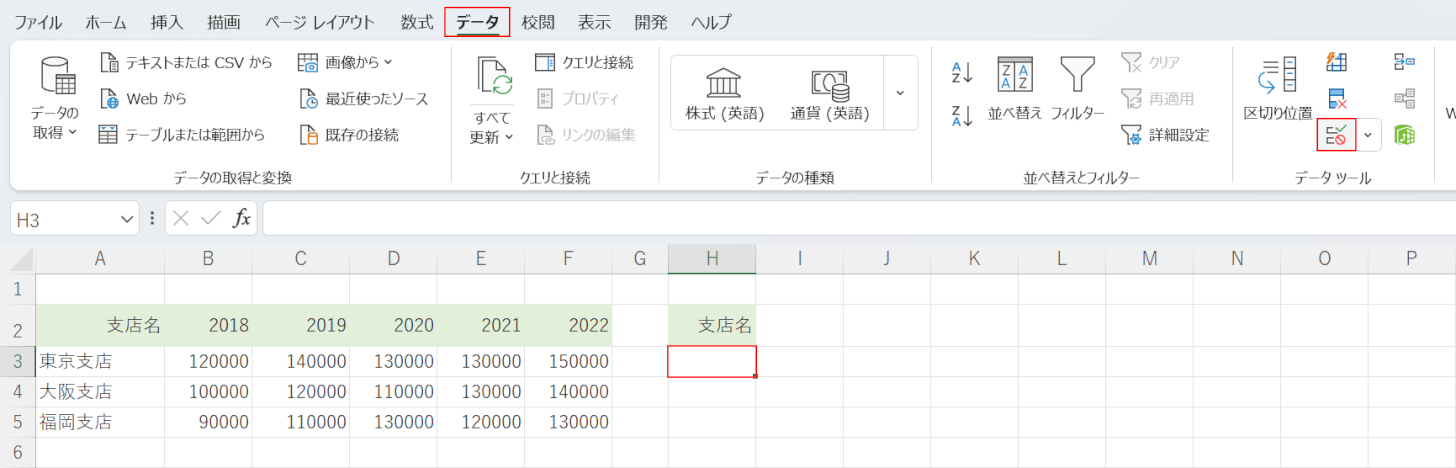
Task: Expand the データの取得 dropdown
Action: pyautogui.click(x=54, y=100)
